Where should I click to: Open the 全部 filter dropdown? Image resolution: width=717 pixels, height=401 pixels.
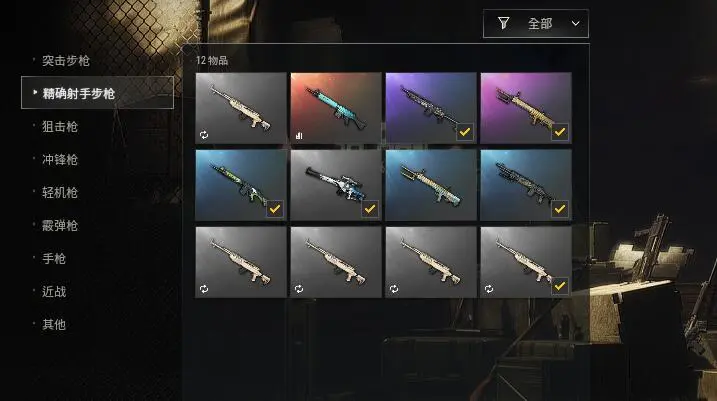(x=536, y=23)
